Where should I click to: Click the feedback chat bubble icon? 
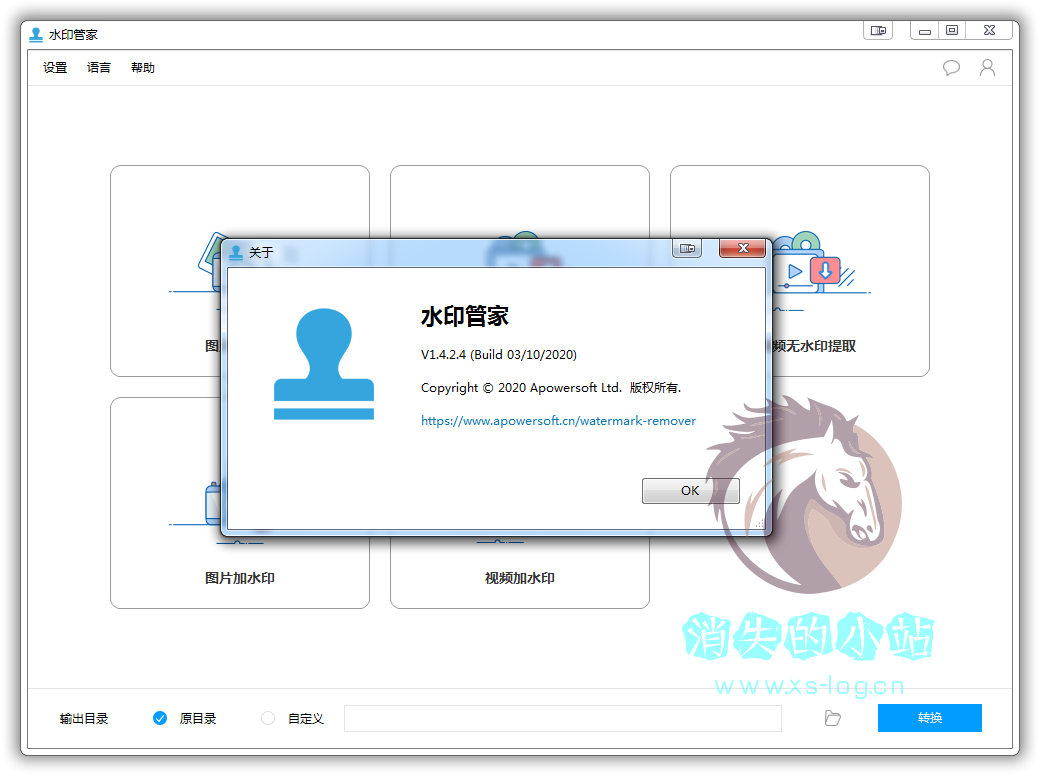pos(951,68)
